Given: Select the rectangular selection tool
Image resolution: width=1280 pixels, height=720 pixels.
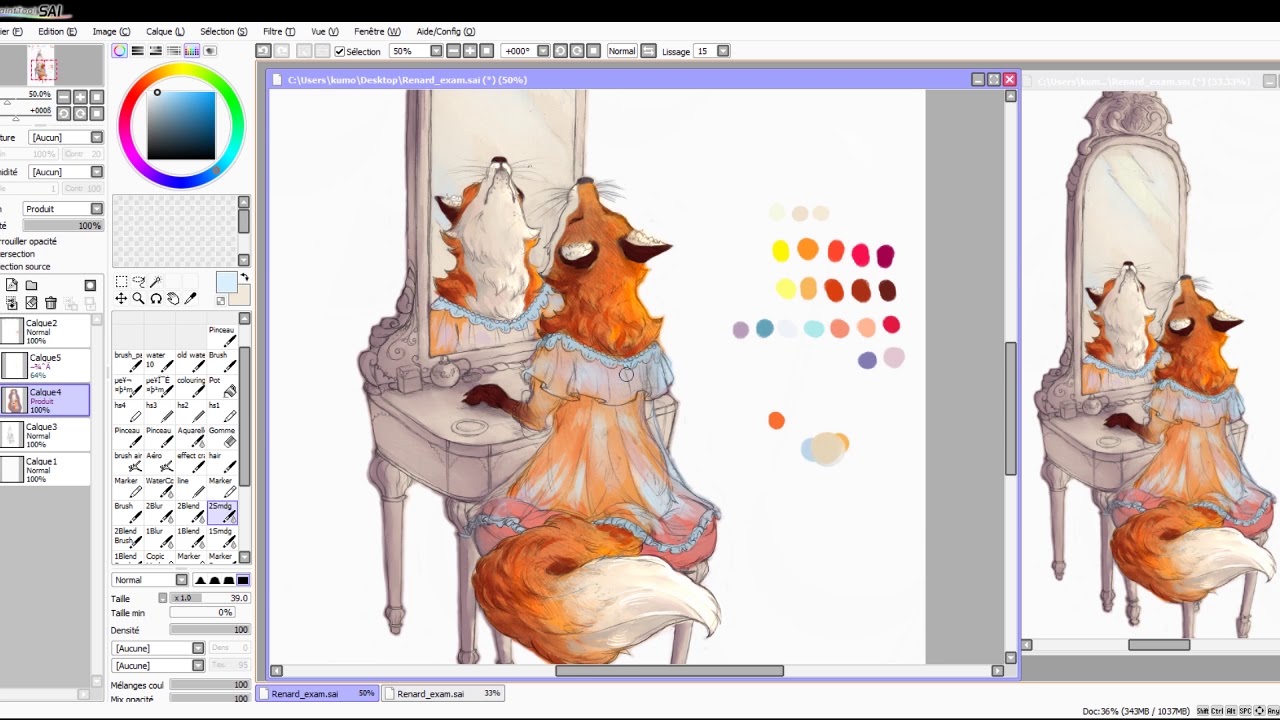Looking at the screenshot, I should pos(121,282).
